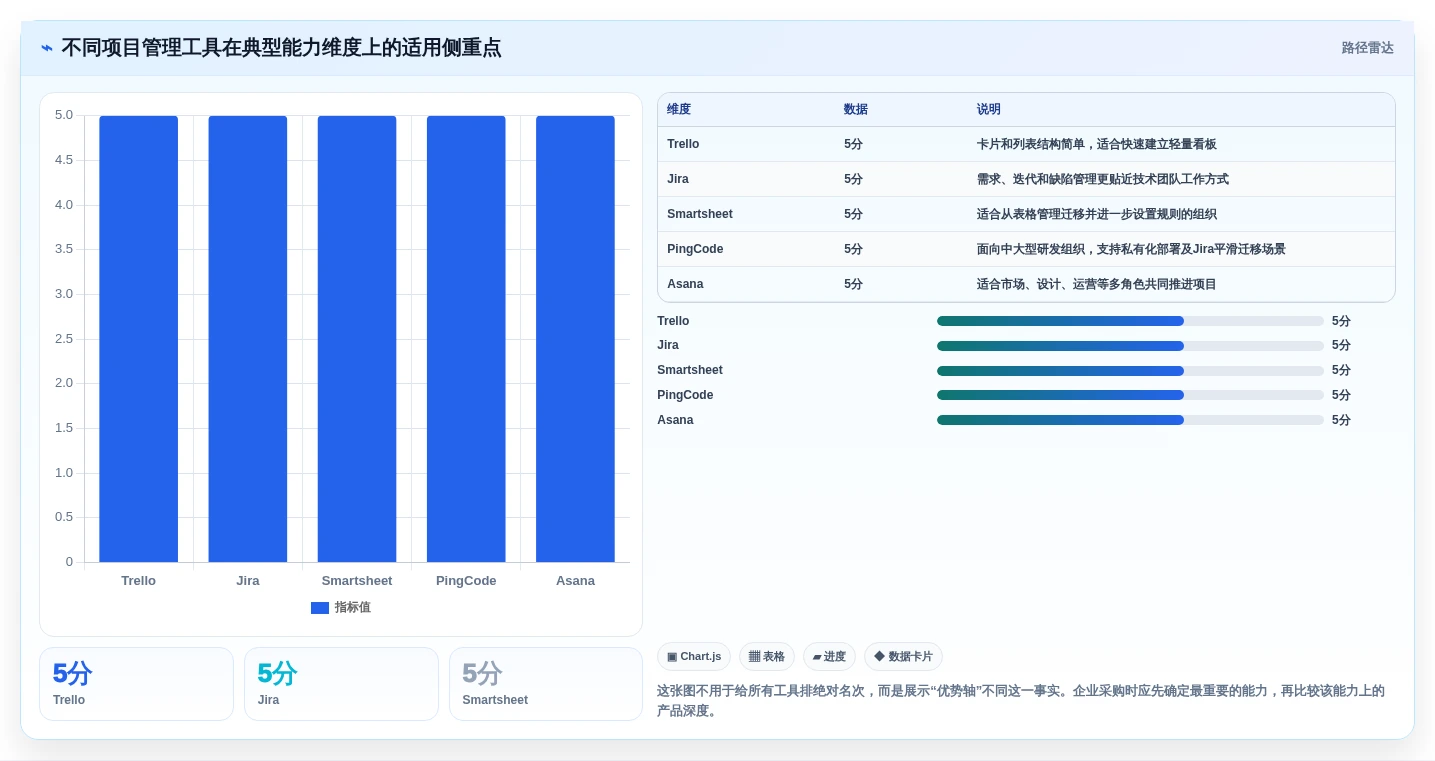The width and height of the screenshot is (1435, 761).
Task: Click the 数据 column header
Action: pos(856,110)
